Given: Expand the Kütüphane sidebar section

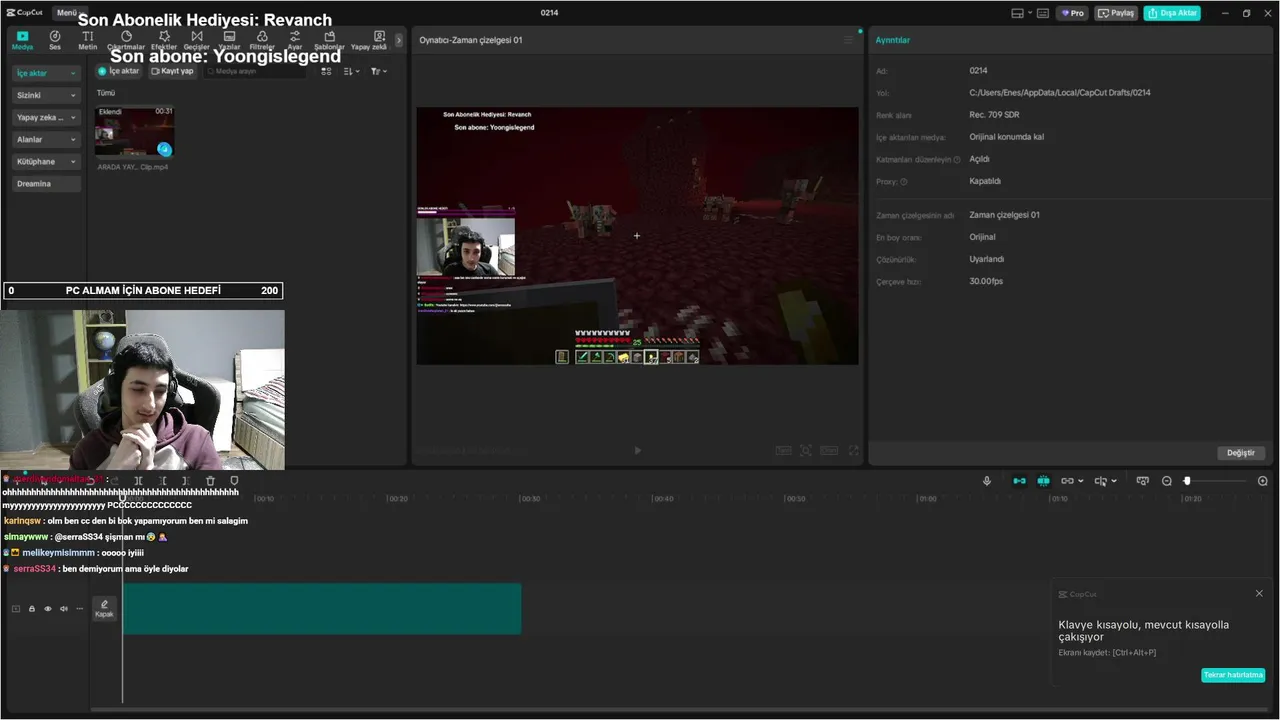Looking at the screenshot, I should click(x=46, y=161).
